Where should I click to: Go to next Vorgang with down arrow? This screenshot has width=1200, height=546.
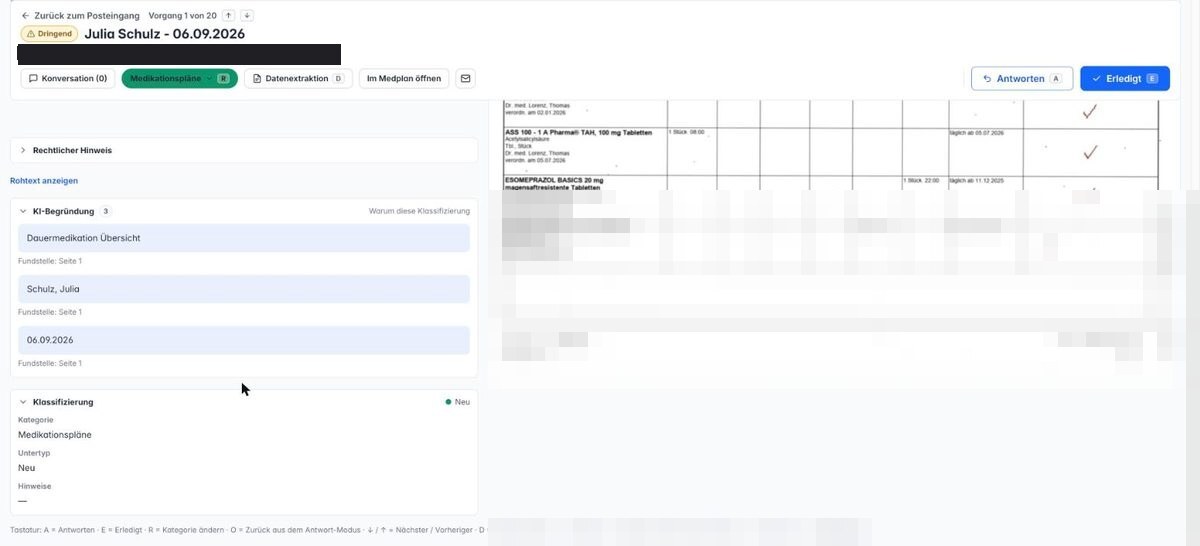pyautogui.click(x=247, y=16)
